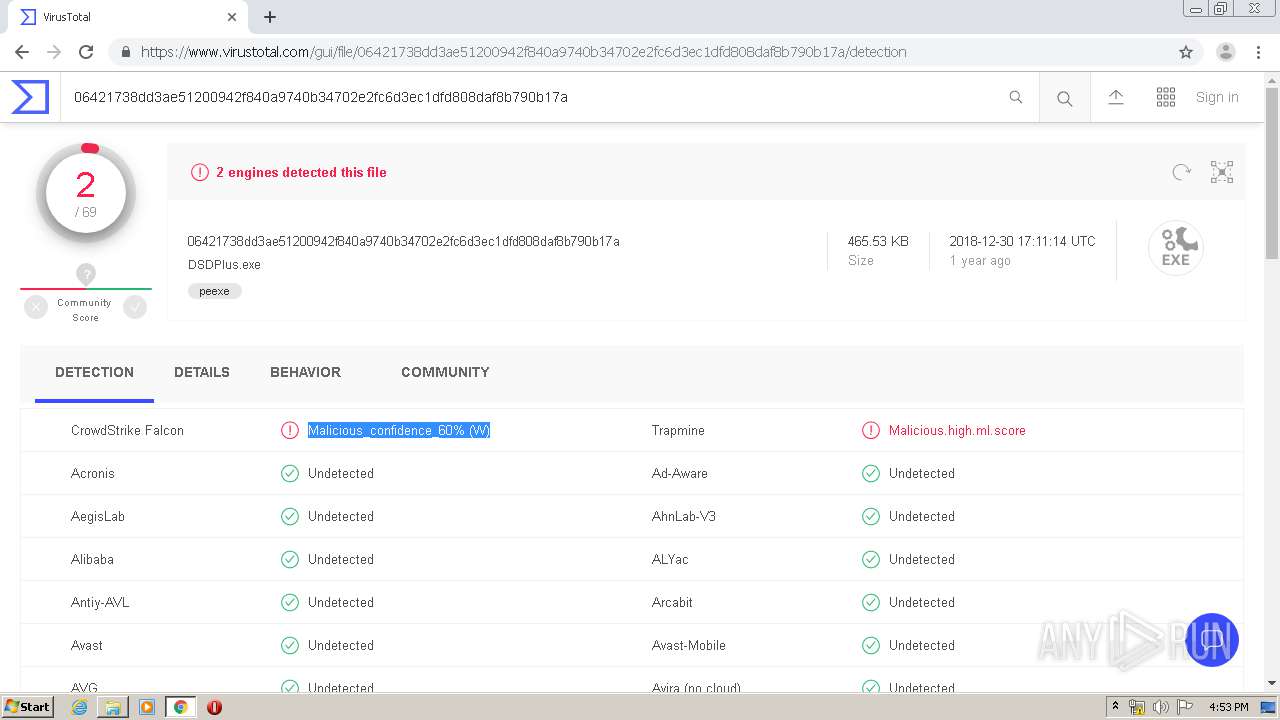Open the blue chat bubble button

click(x=1212, y=639)
